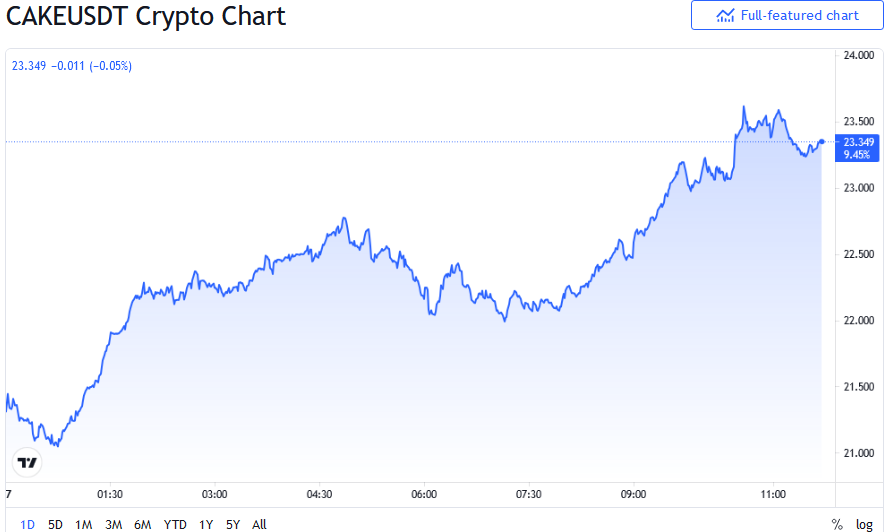Select the 5Y time range

click(233, 524)
